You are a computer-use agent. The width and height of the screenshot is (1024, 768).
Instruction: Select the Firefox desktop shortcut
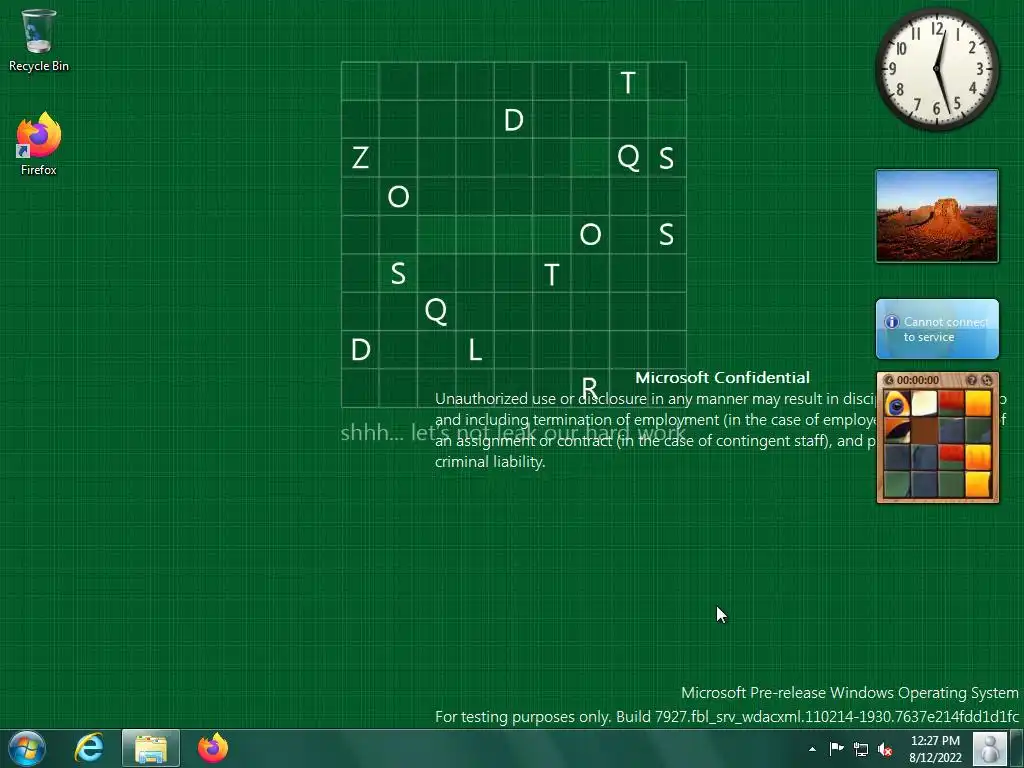point(39,144)
